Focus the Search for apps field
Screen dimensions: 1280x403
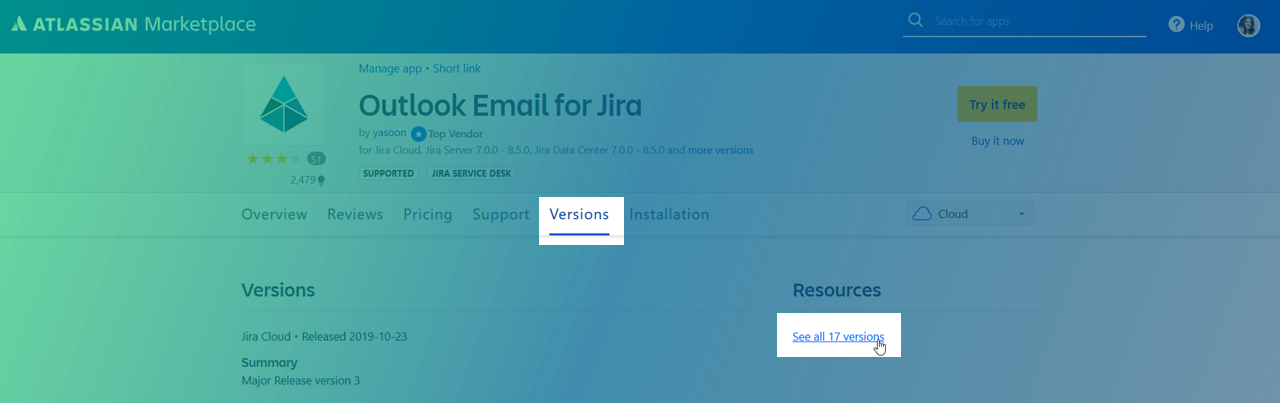click(x=1035, y=21)
